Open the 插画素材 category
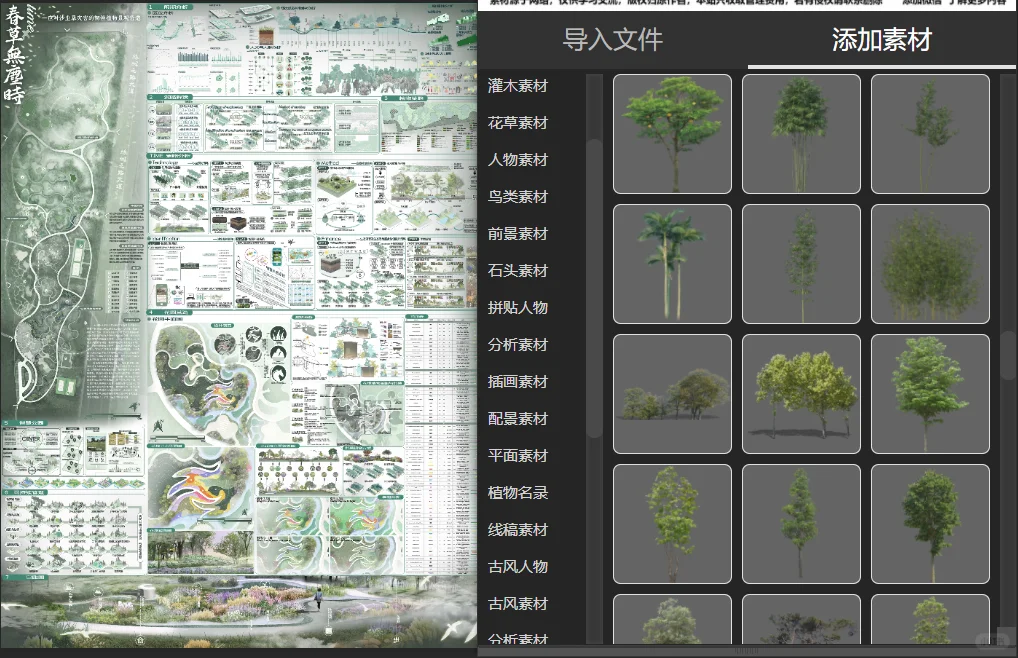1018x658 pixels. tap(516, 381)
